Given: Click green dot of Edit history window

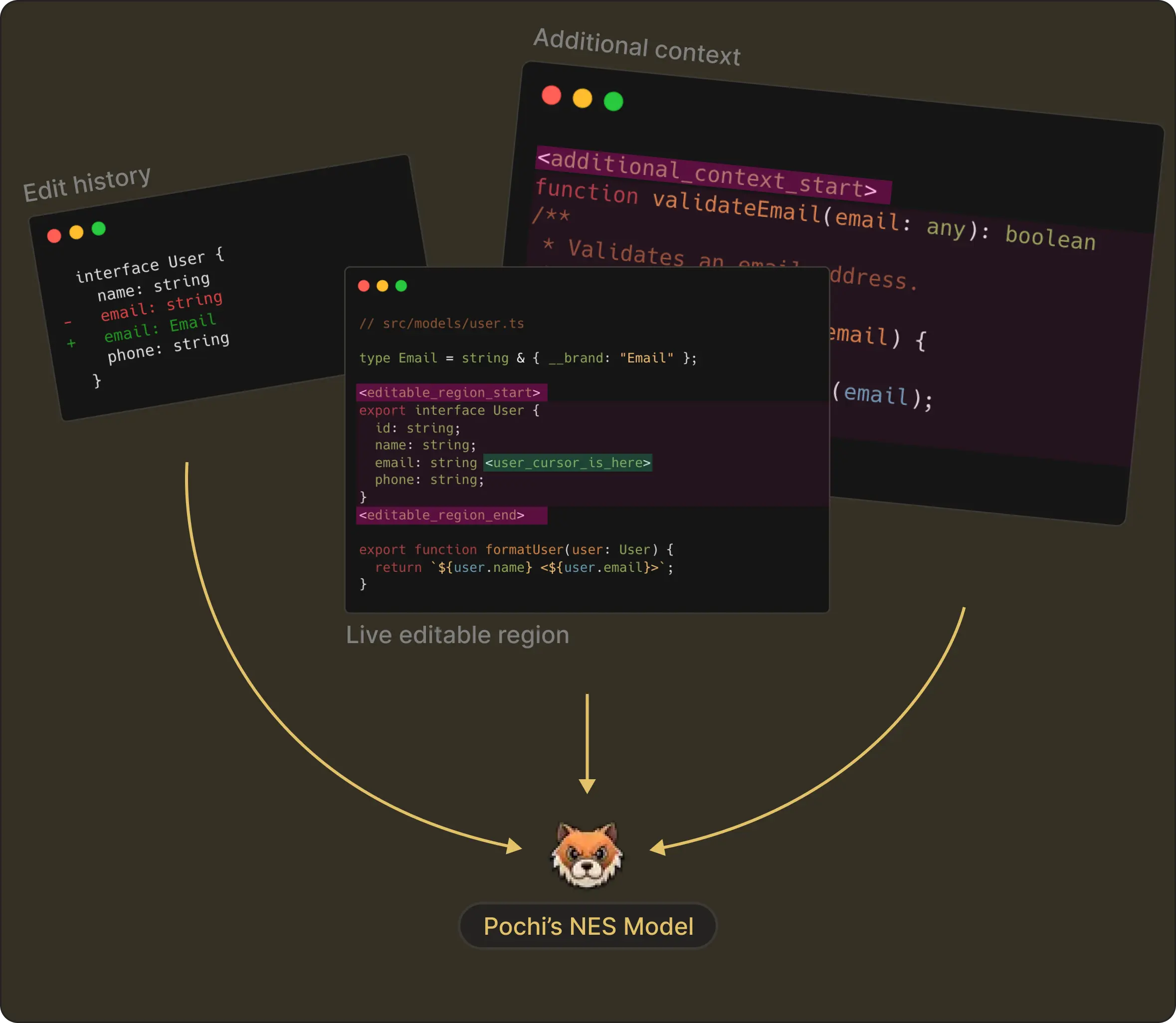Looking at the screenshot, I should tap(99, 228).
